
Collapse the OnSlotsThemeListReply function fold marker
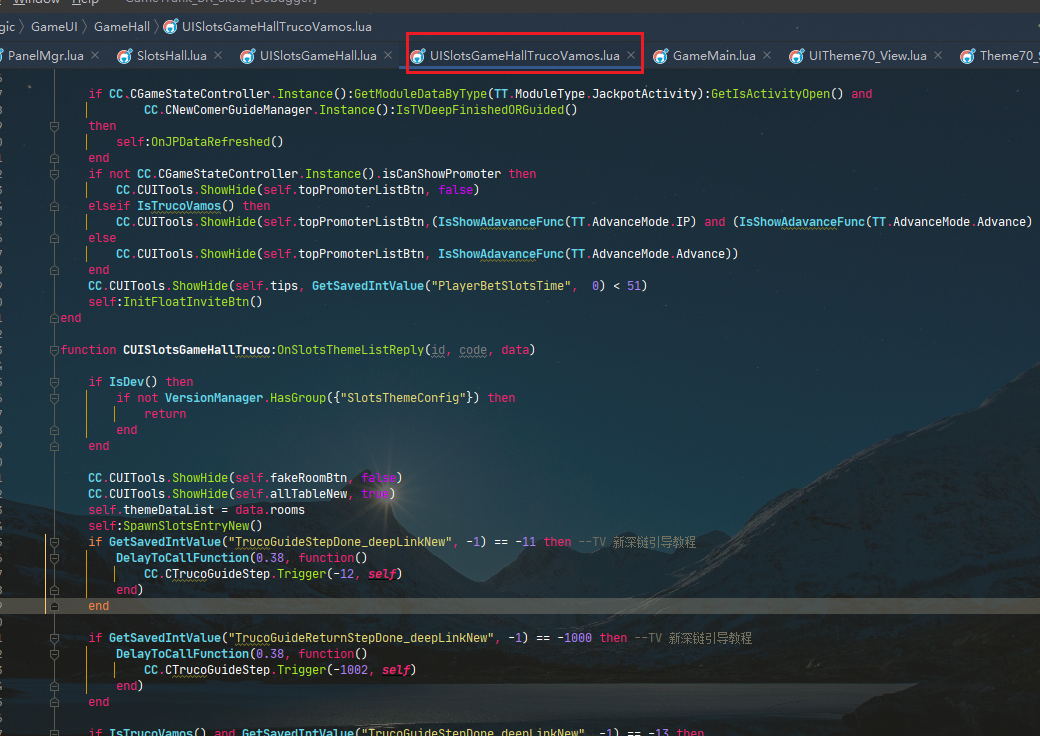tap(54, 350)
